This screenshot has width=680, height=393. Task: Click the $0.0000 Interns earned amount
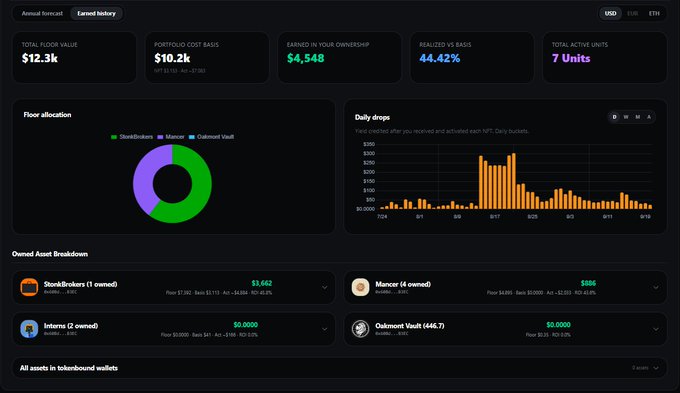[245, 325]
